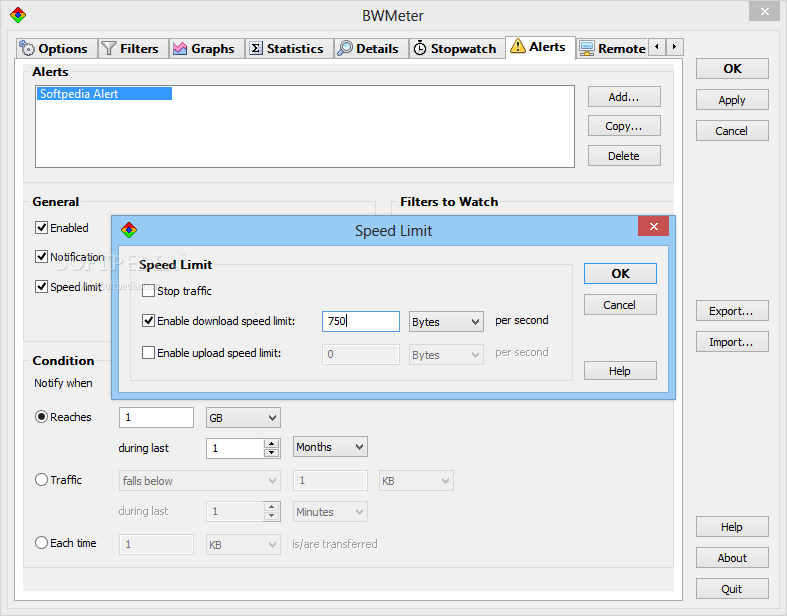Increase the during last months spinner value
The height and width of the screenshot is (616, 787).
coord(272,443)
